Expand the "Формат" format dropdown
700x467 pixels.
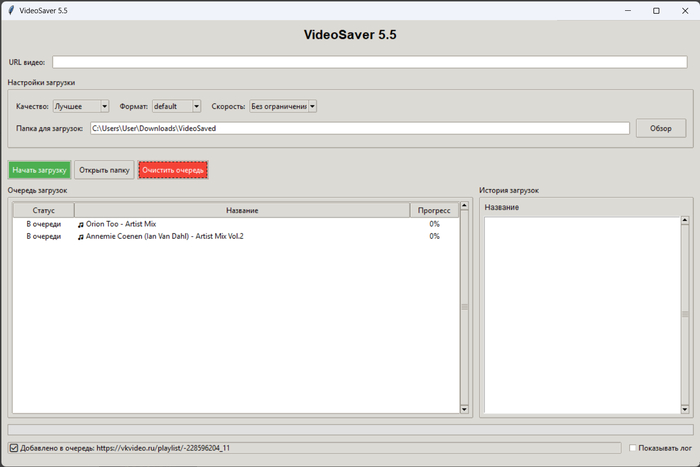176,106
